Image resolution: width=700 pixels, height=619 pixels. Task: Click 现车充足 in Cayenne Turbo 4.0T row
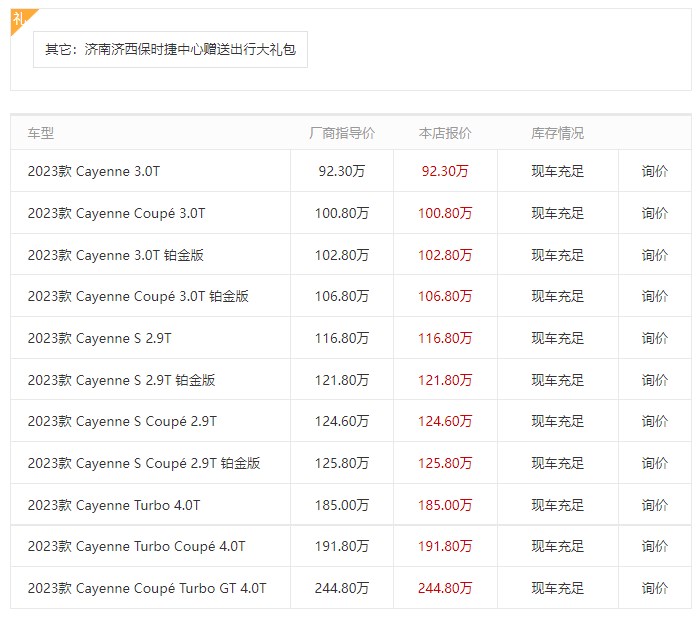click(x=558, y=505)
